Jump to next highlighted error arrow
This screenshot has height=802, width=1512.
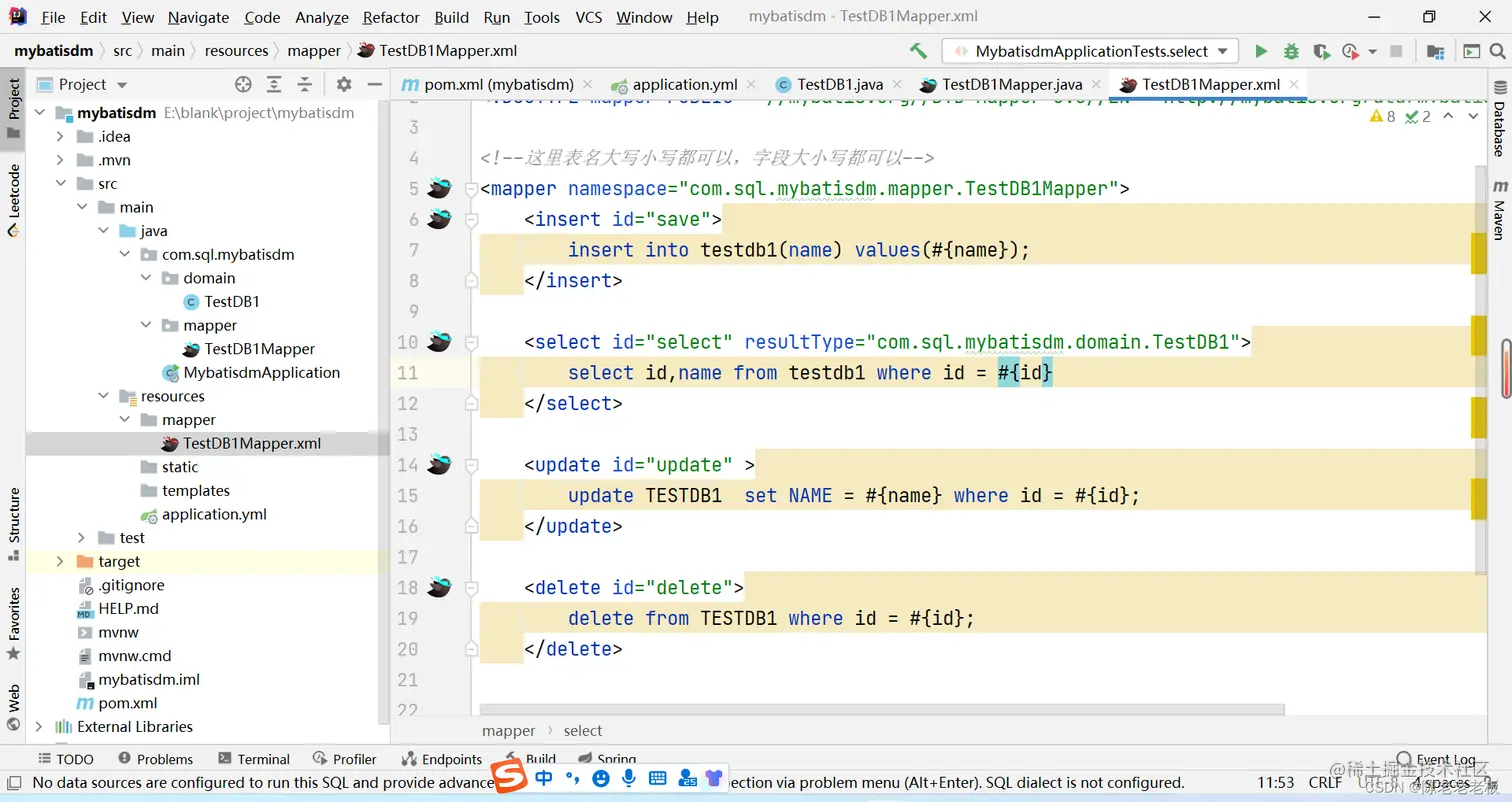point(1473,116)
